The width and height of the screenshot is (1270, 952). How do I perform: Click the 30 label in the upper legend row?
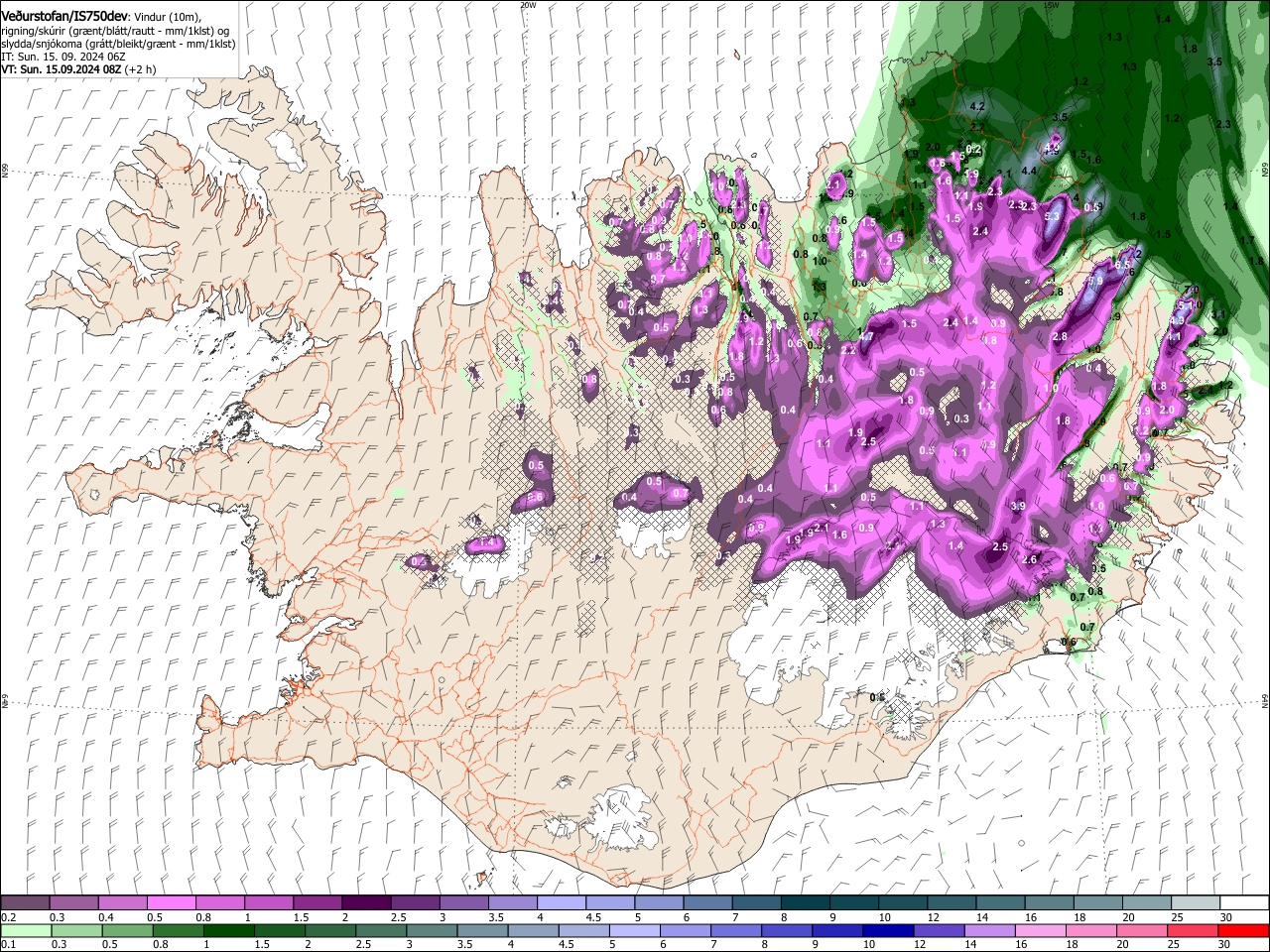click(x=1226, y=917)
